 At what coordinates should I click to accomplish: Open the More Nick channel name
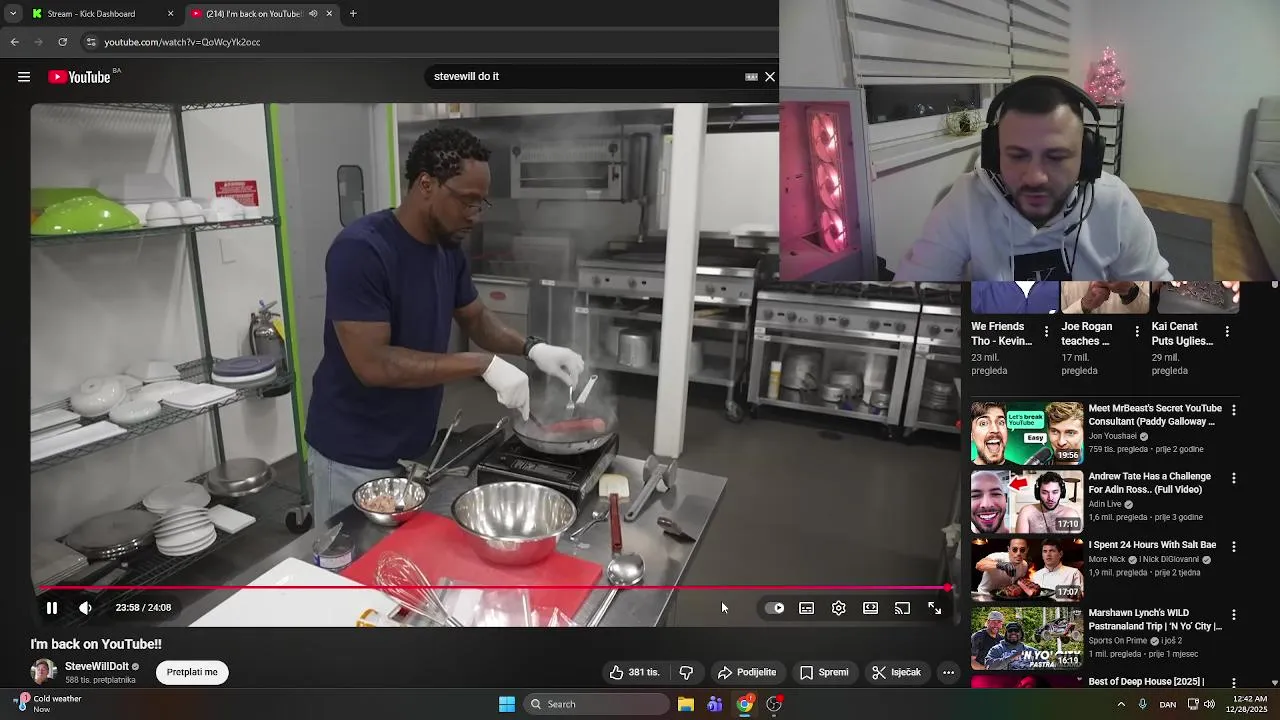click(x=1107, y=560)
